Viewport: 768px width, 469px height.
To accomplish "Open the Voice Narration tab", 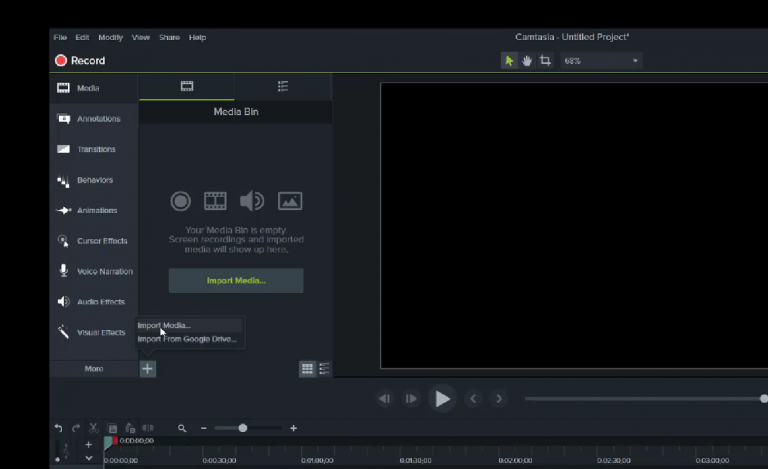I will tap(94, 271).
